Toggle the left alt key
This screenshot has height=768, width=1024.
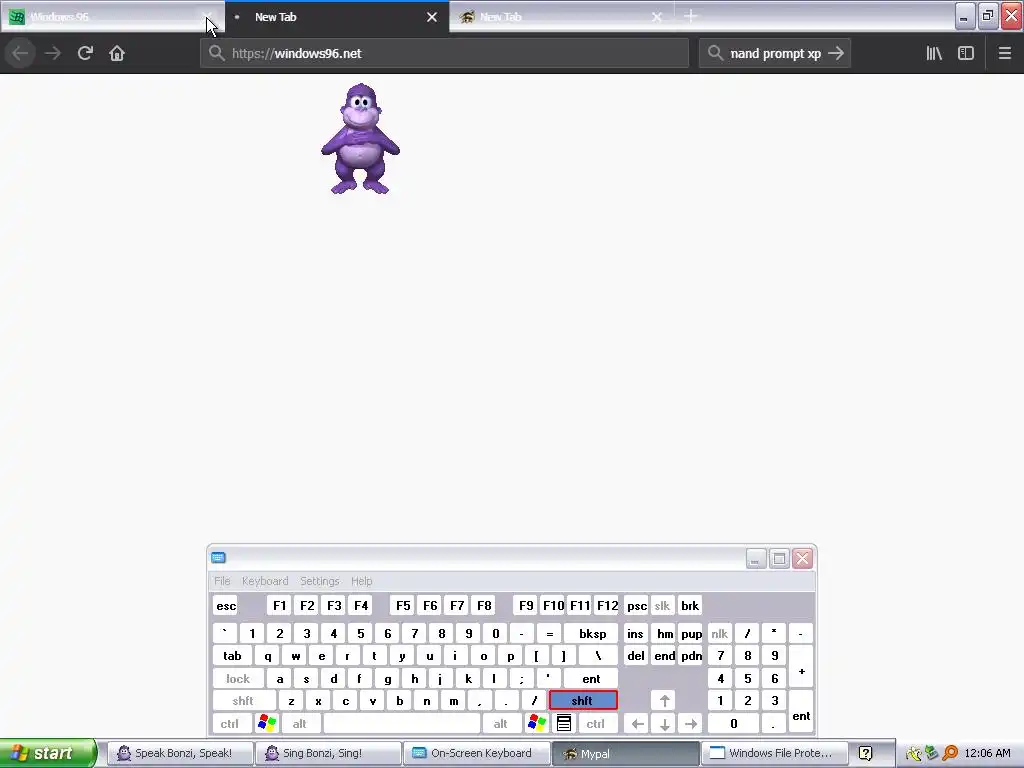(300, 724)
